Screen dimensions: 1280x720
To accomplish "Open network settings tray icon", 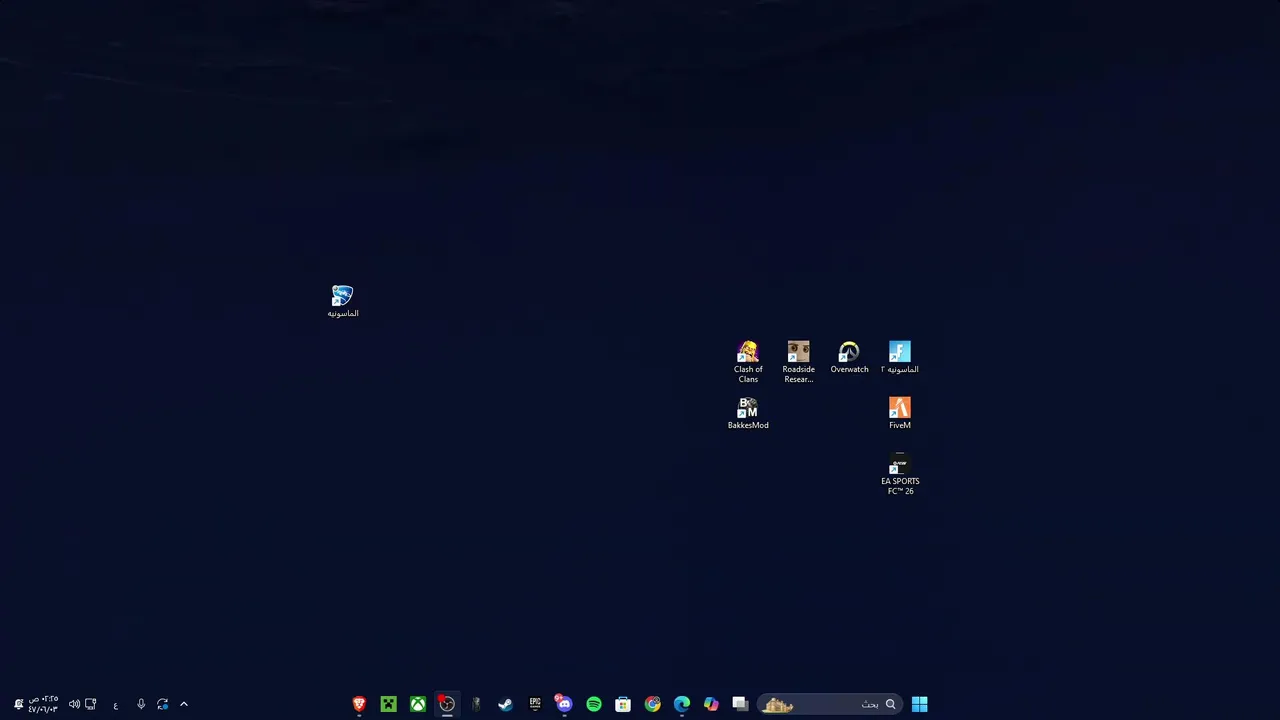I will 91,704.
